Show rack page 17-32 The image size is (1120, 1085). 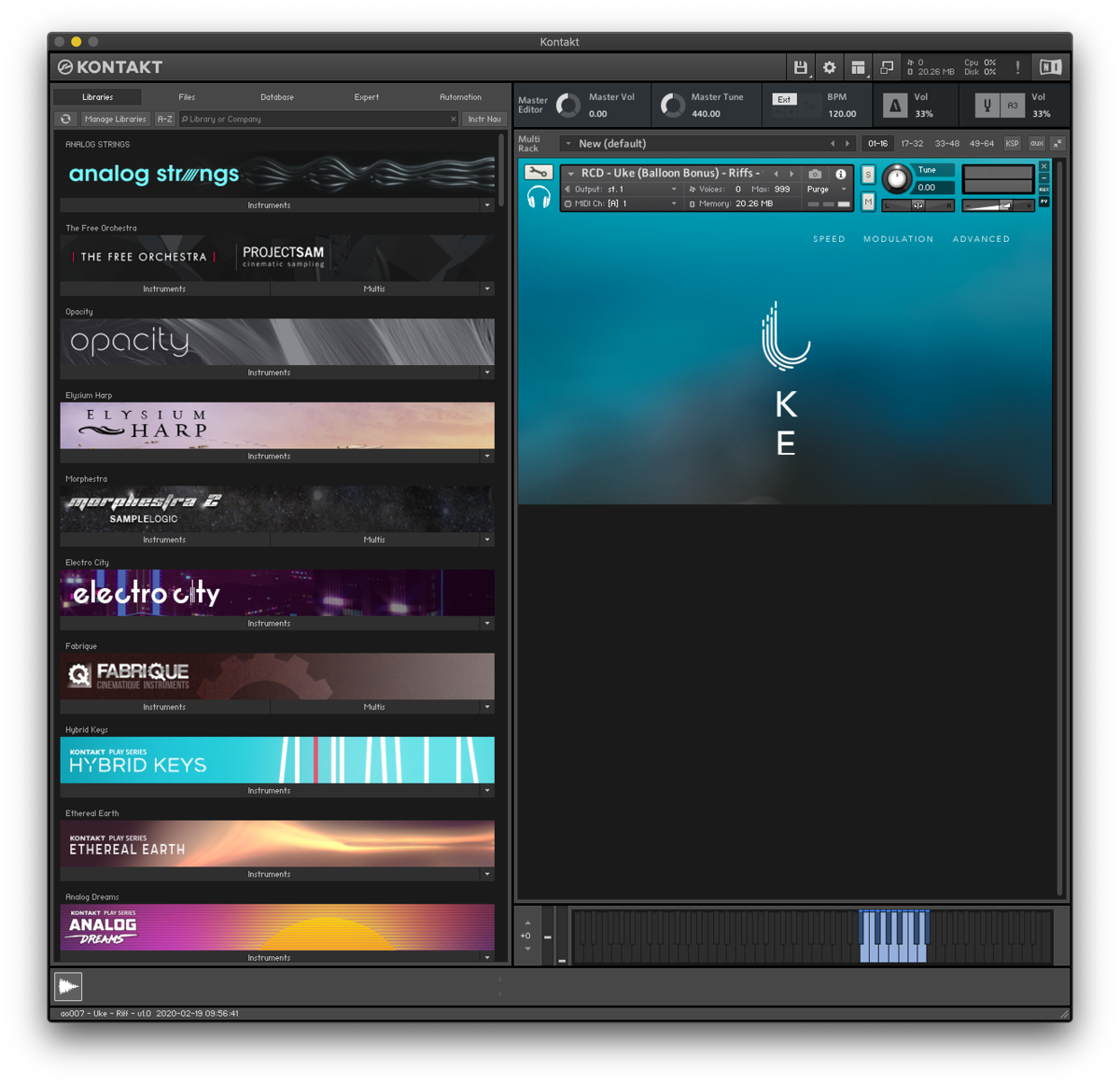[912, 144]
